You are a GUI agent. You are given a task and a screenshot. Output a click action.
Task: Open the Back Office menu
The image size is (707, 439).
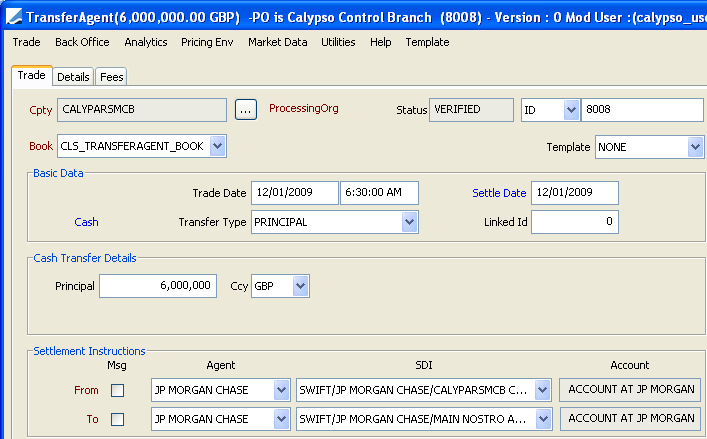tap(82, 42)
